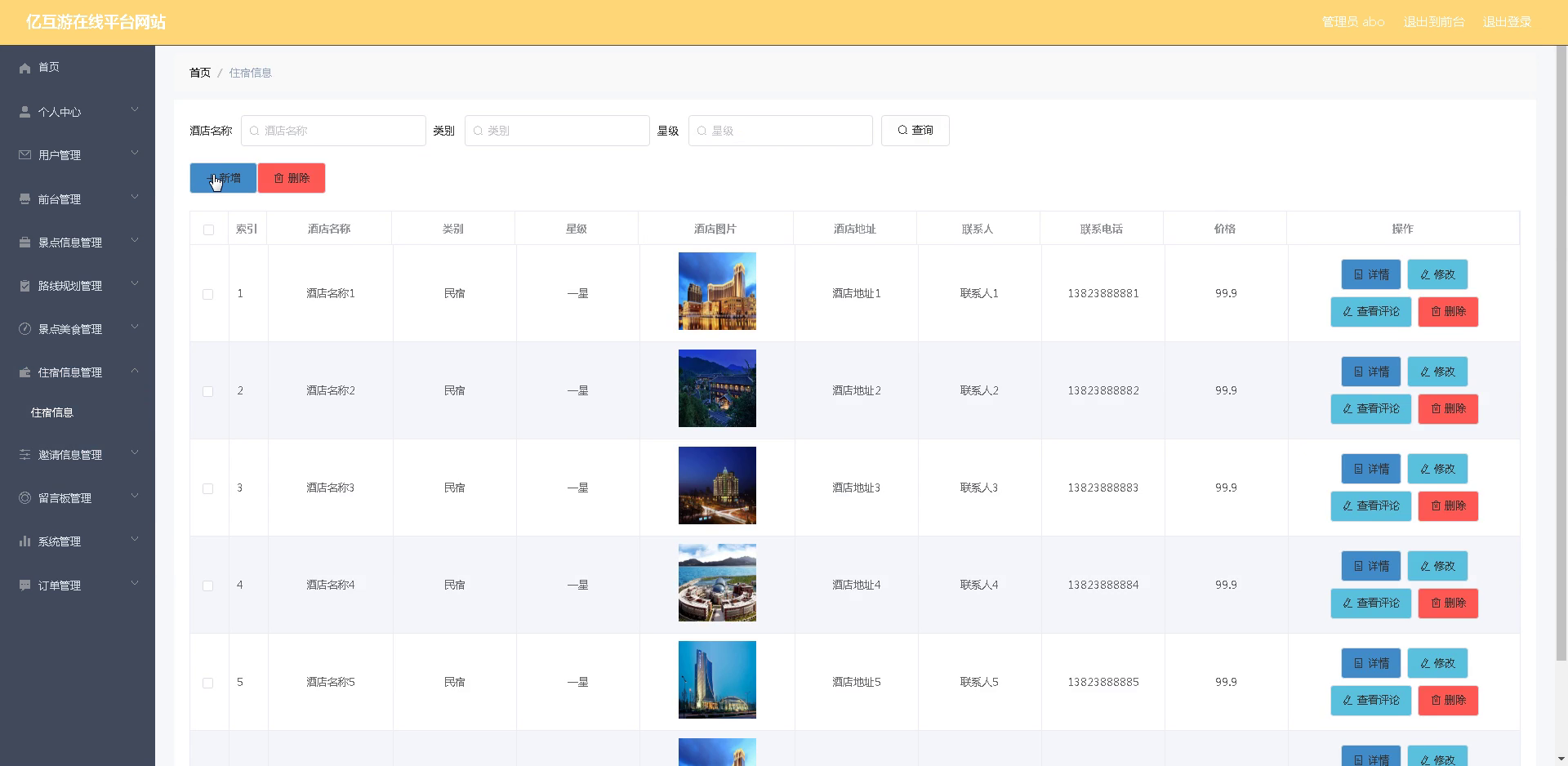
Task: Click the icon beside 住宿信息管理
Action: (x=25, y=372)
